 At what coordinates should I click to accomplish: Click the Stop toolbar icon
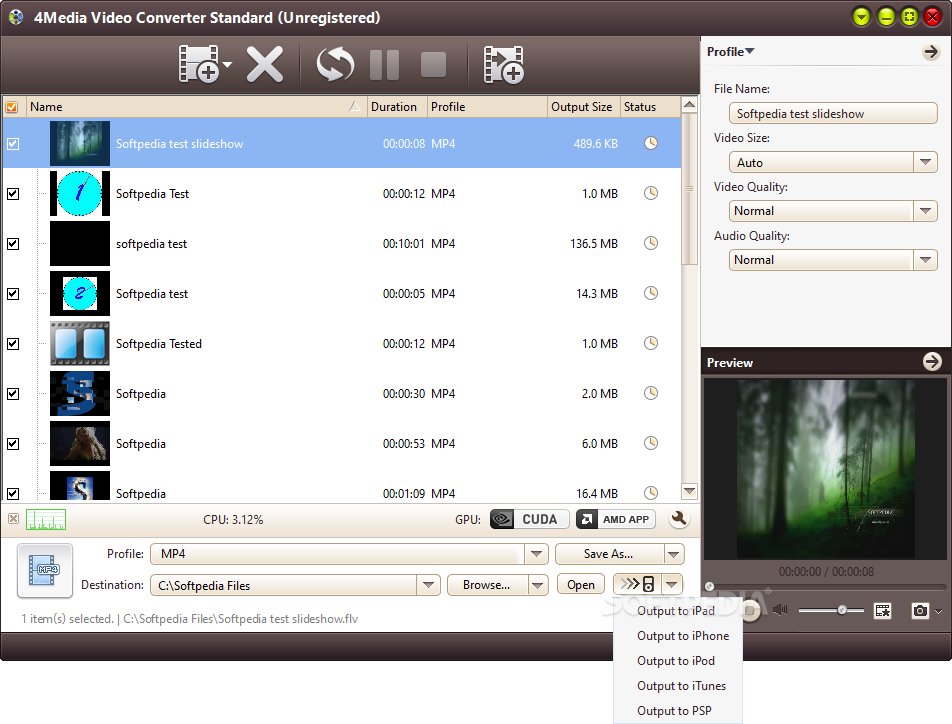pyautogui.click(x=434, y=64)
